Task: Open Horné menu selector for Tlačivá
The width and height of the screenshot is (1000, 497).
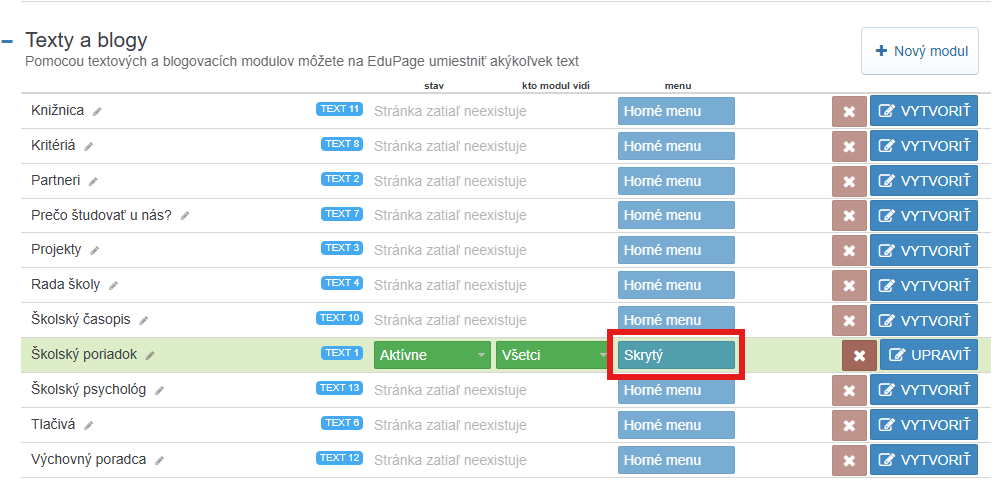Action: click(x=676, y=425)
